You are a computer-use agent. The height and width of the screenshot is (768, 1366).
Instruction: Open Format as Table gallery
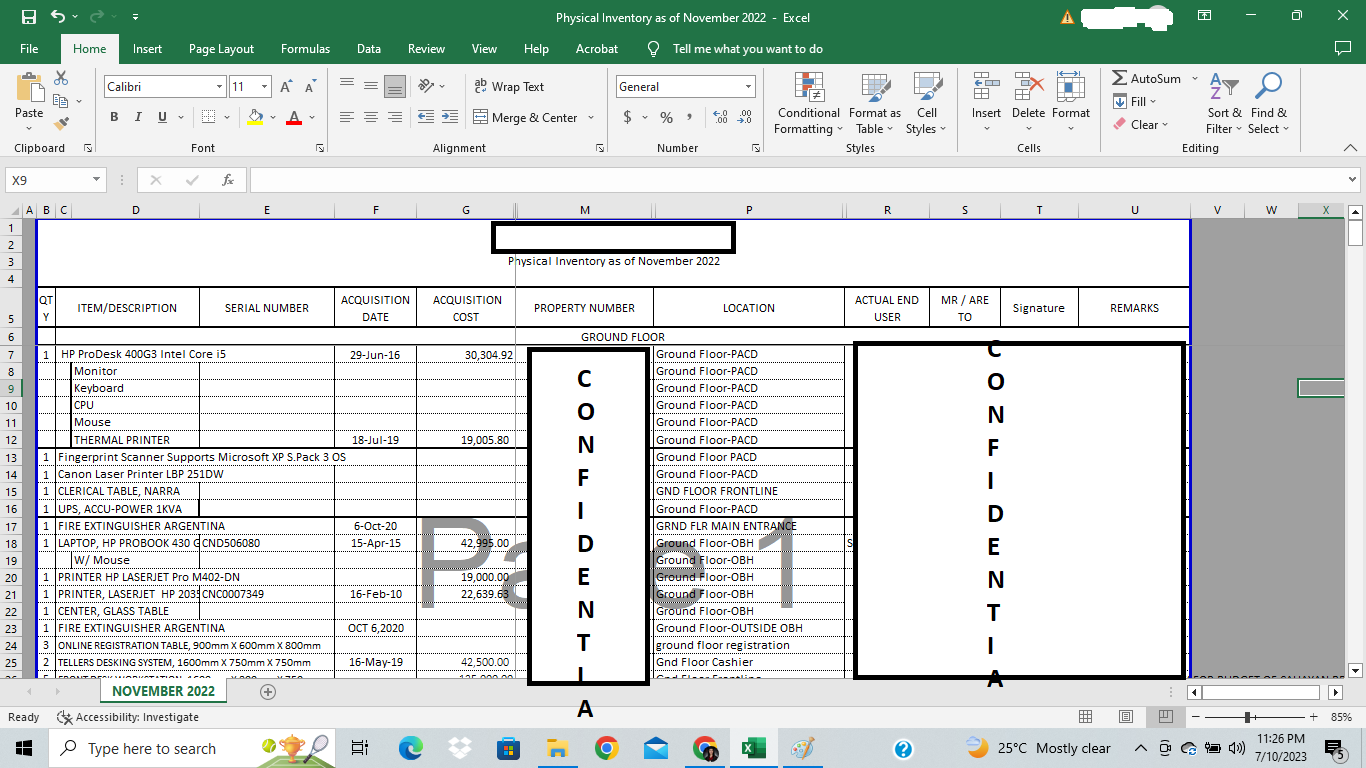pos(875,104)
